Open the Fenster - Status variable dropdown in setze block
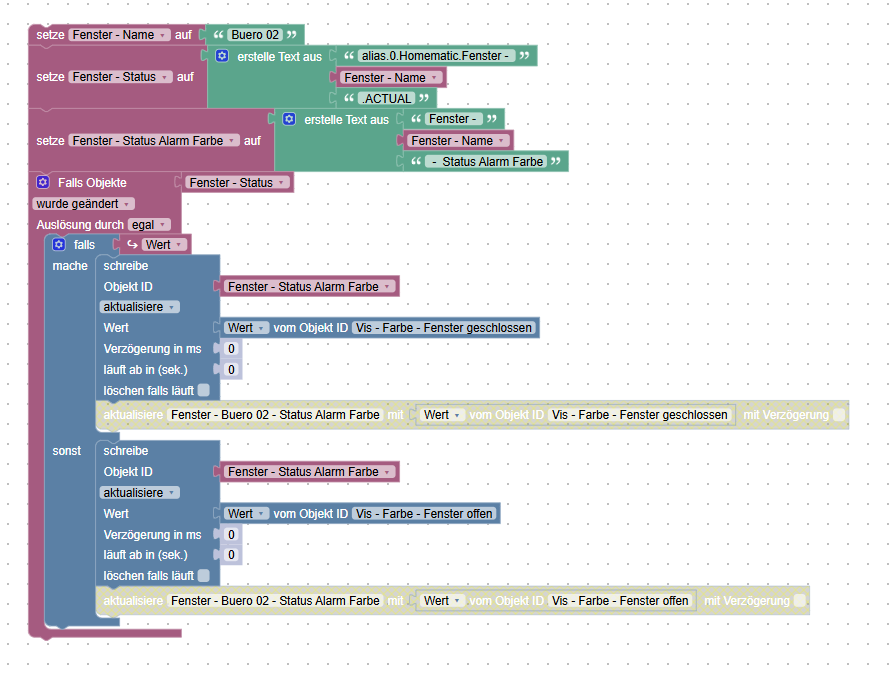The image size is (896, 677). click(x=121, y=77)
